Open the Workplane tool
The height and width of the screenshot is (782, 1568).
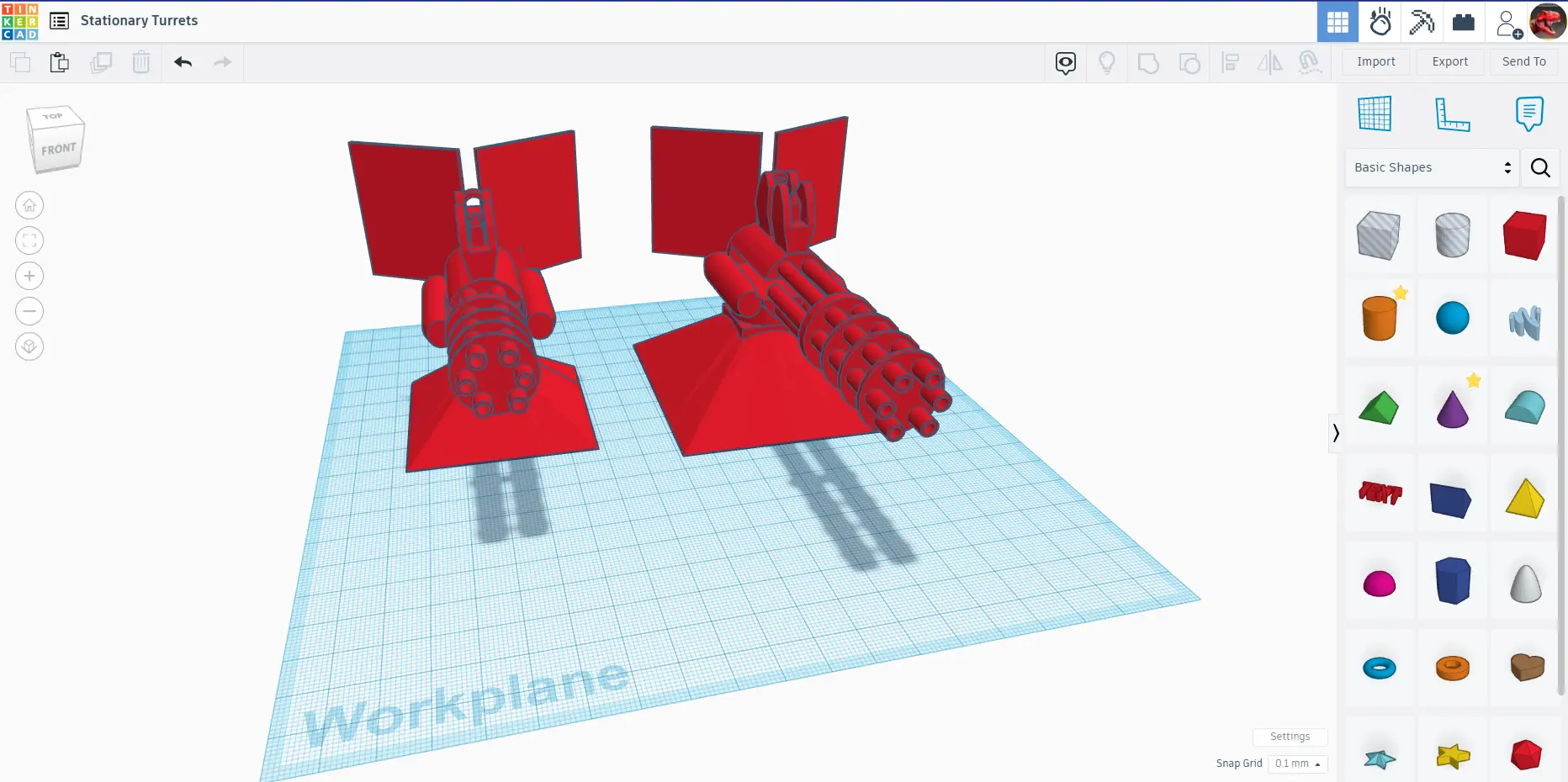click(1375, 114)
